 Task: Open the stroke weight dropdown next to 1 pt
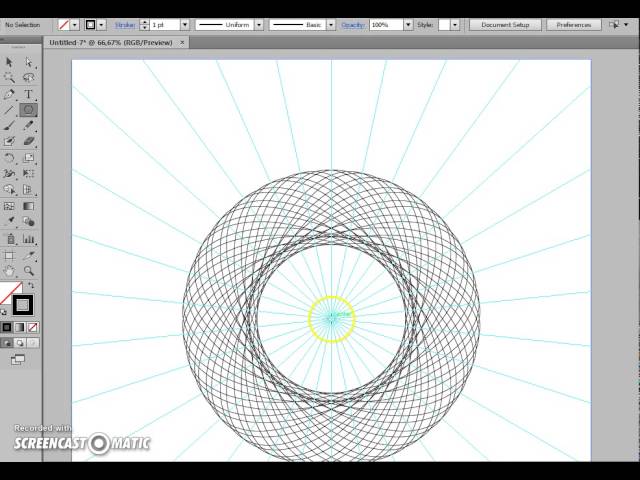pyautogui.click(x=185, y=25)
